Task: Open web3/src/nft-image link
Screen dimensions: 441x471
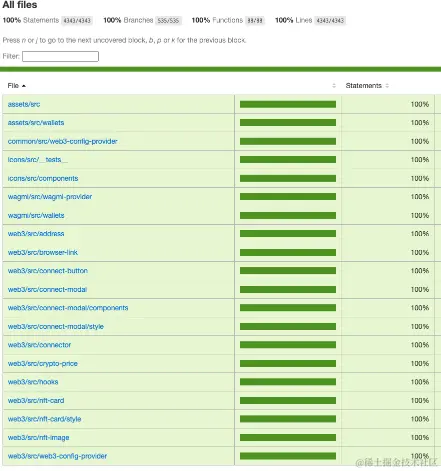Action: pos(38,437)
